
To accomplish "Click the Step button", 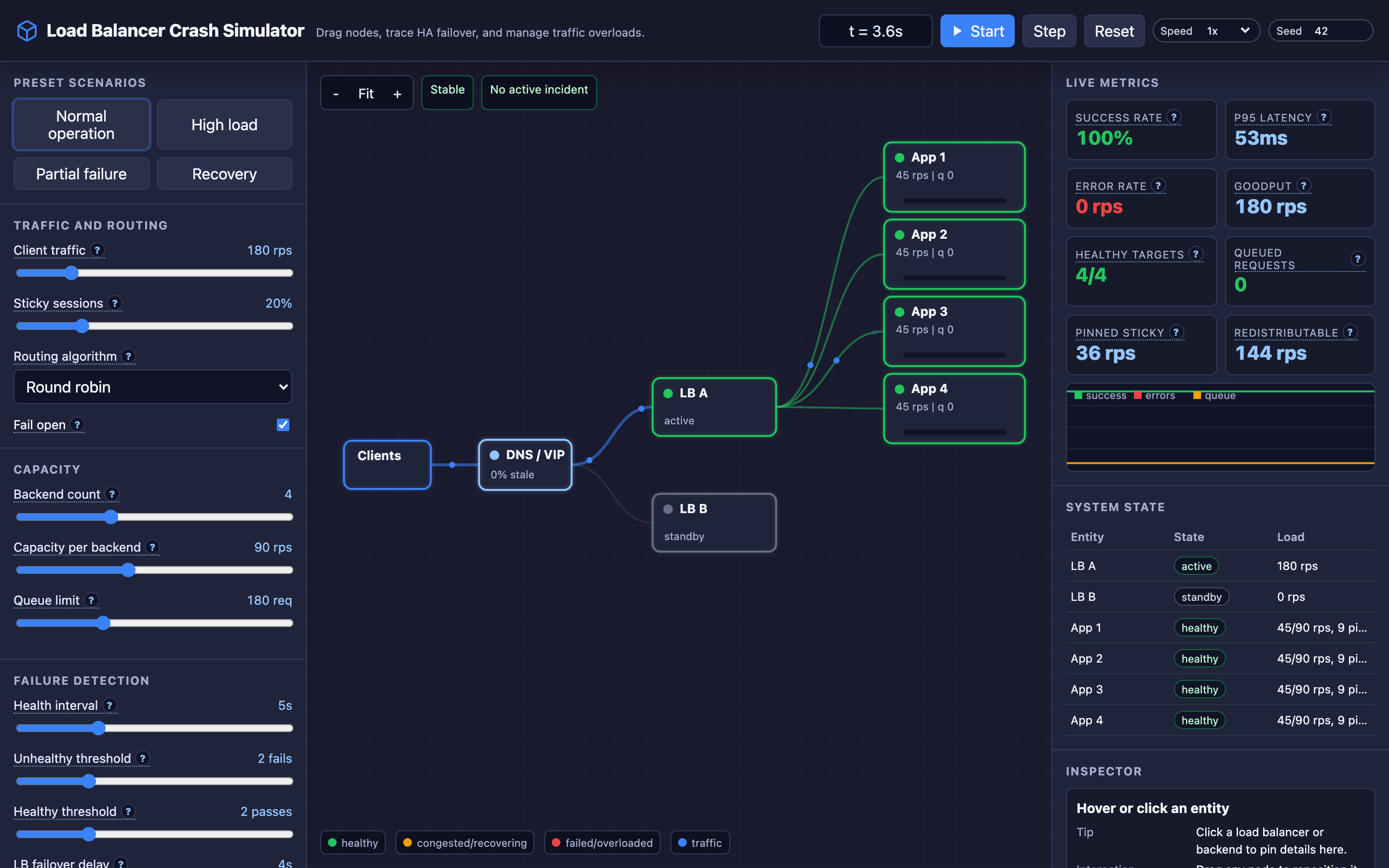I will coord(1049,31).
